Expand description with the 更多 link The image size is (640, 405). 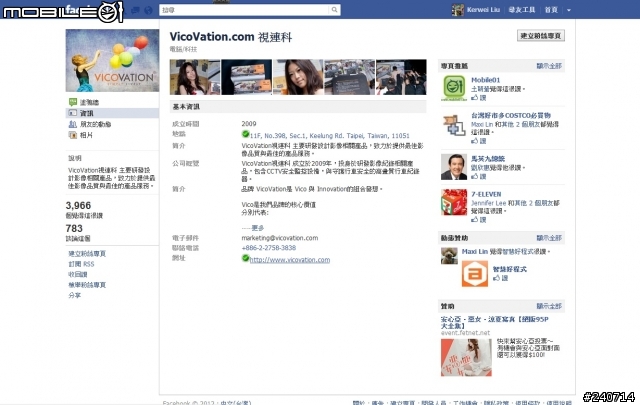click(x=257, y=228)
